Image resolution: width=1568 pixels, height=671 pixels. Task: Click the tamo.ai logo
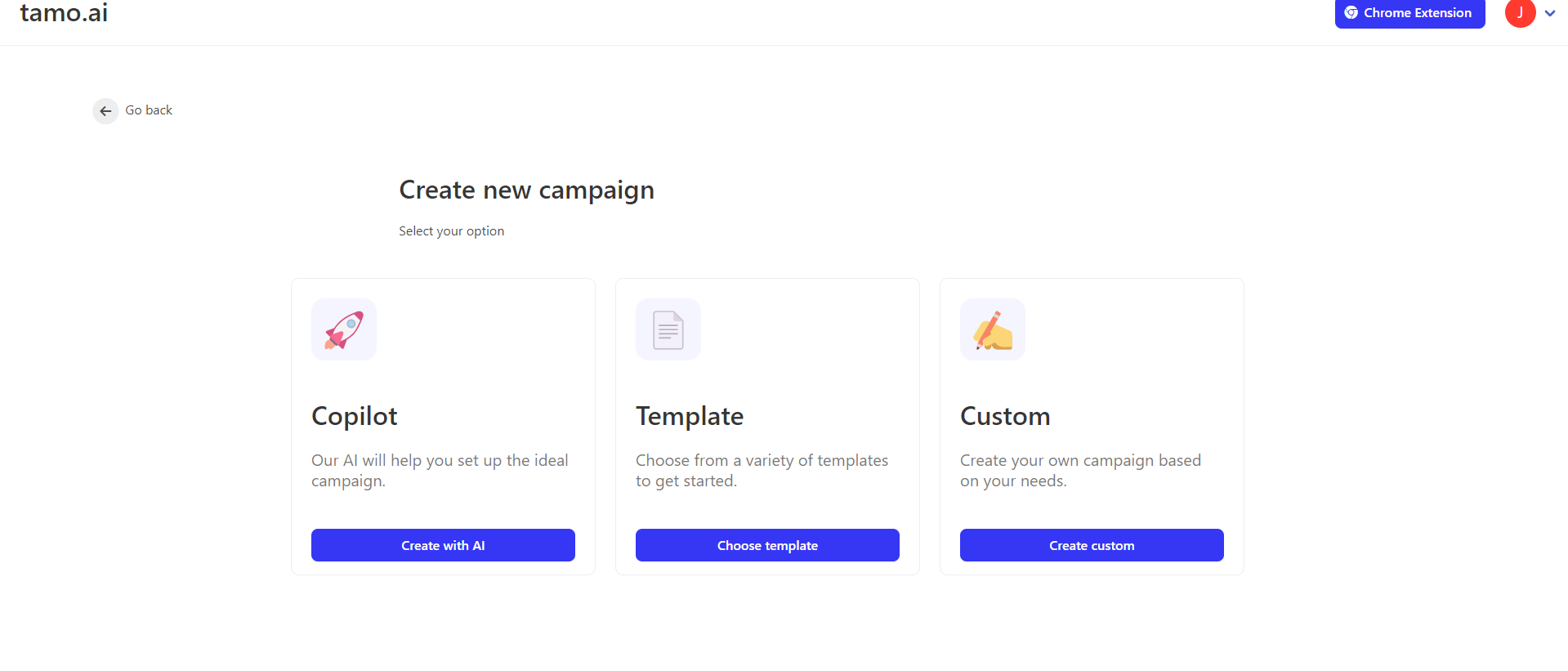coord(64,13)
